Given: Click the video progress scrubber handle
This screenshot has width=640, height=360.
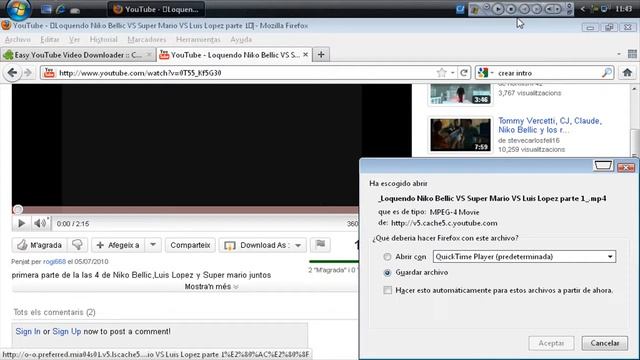Looking at the screenshot, I should 18,210.
